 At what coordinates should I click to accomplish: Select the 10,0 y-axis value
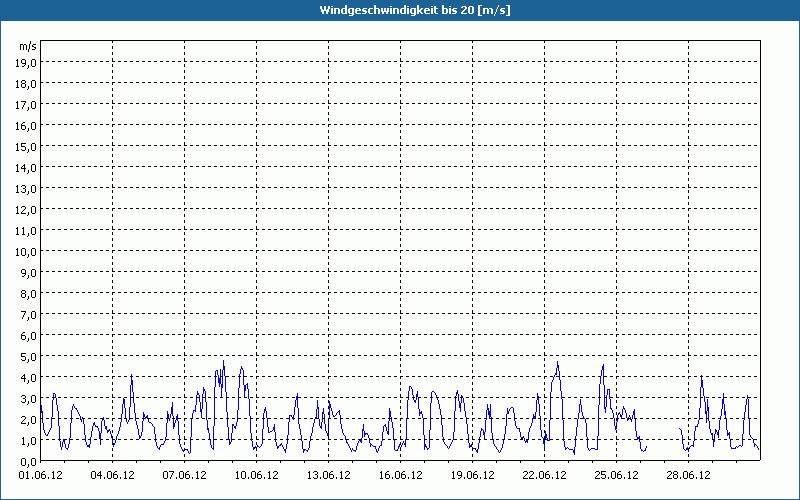point(26,252)
